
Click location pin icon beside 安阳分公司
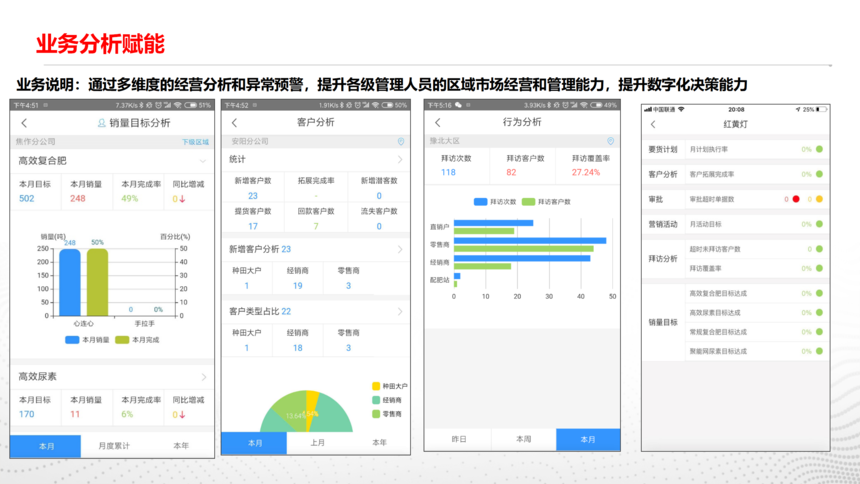[x=401, y=142]
